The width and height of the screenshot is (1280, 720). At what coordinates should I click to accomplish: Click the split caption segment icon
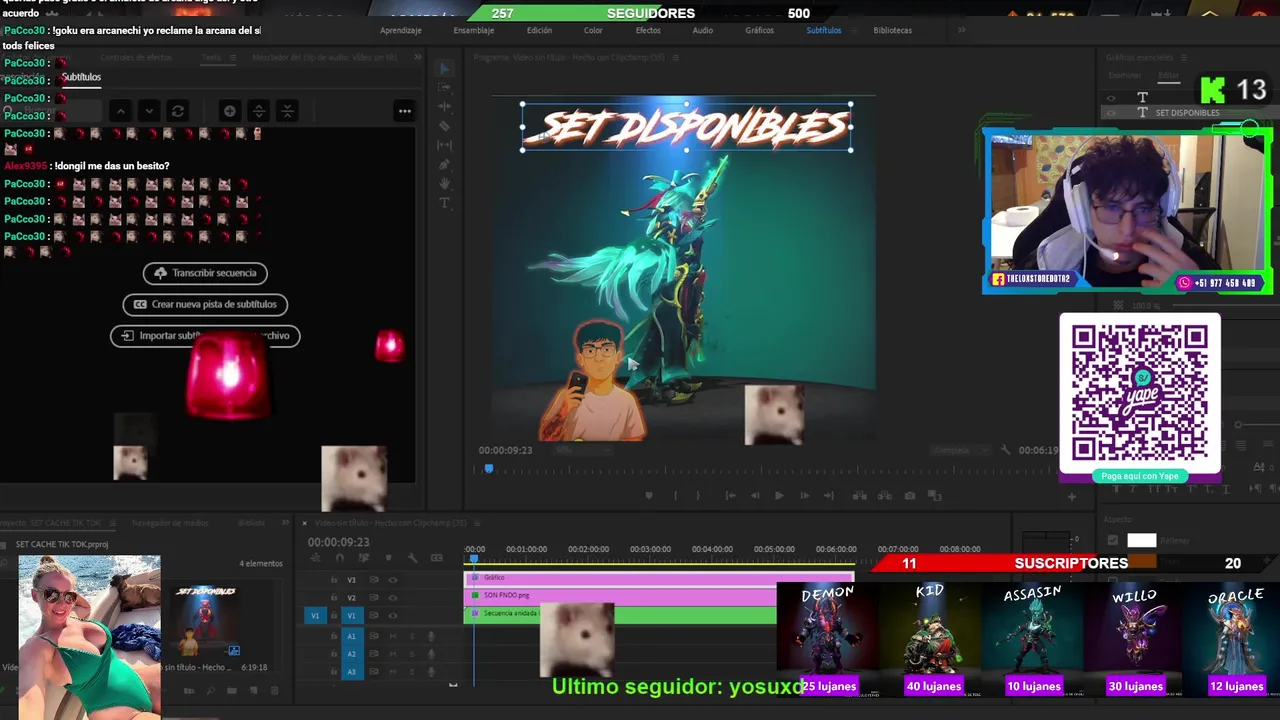point(258,111)
